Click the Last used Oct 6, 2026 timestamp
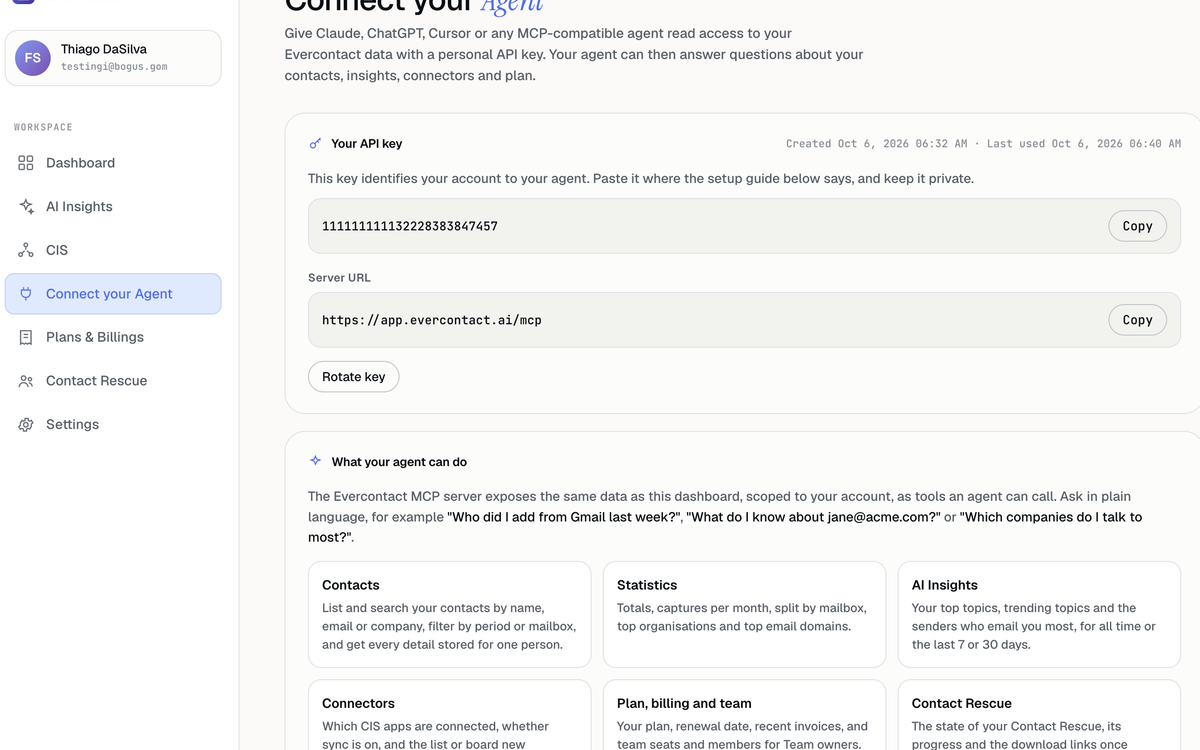 pyautogui.click(x=1084, y=144)
